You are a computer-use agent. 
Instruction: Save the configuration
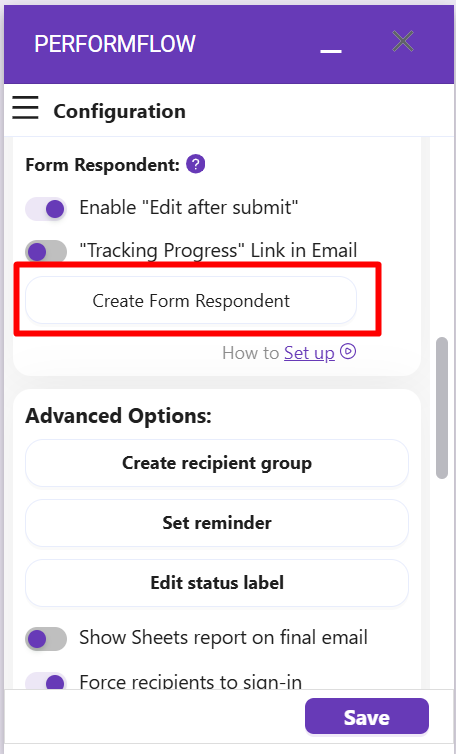click(x=367, y=717)
